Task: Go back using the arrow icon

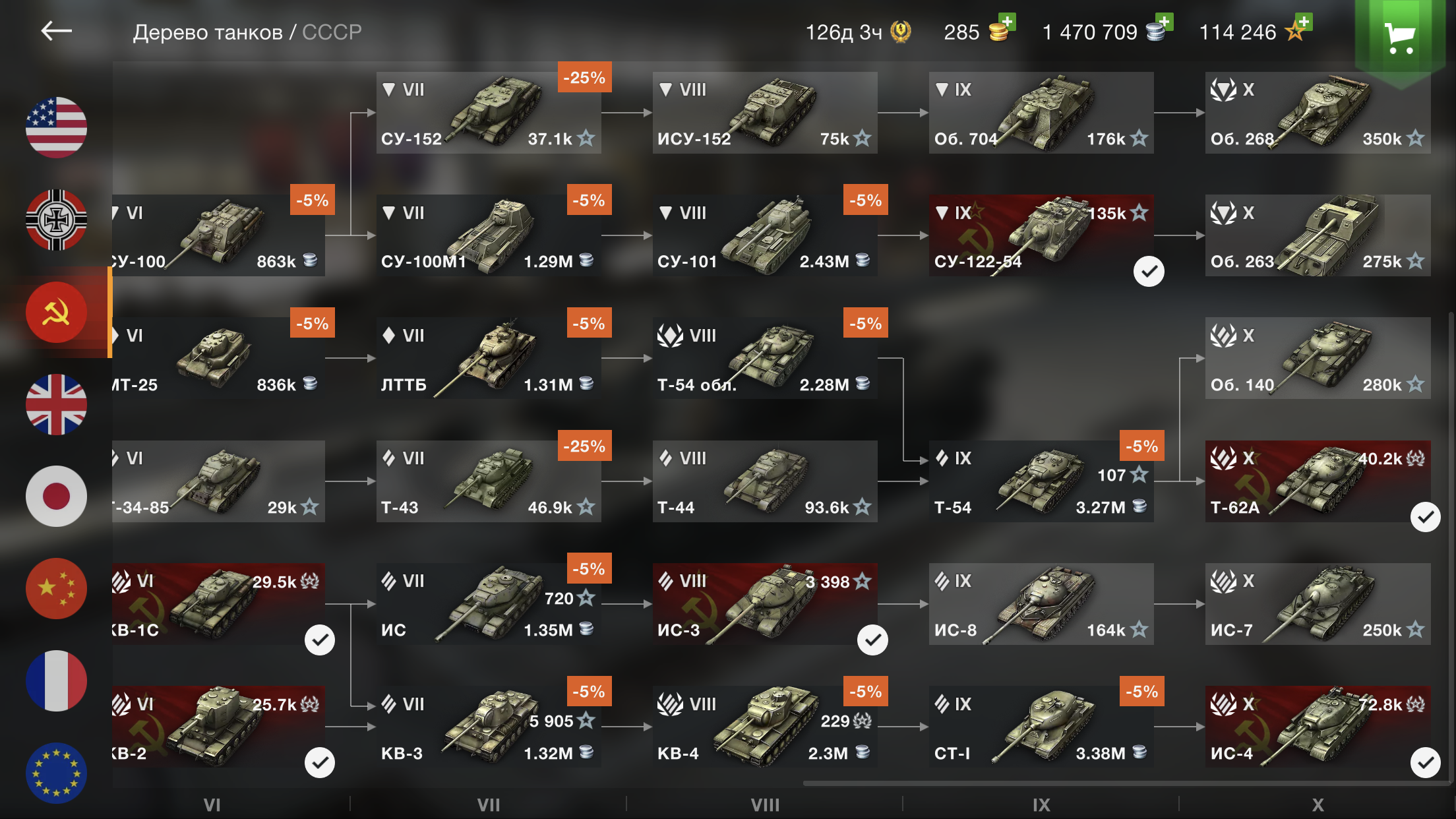Action: coord(56,31)
